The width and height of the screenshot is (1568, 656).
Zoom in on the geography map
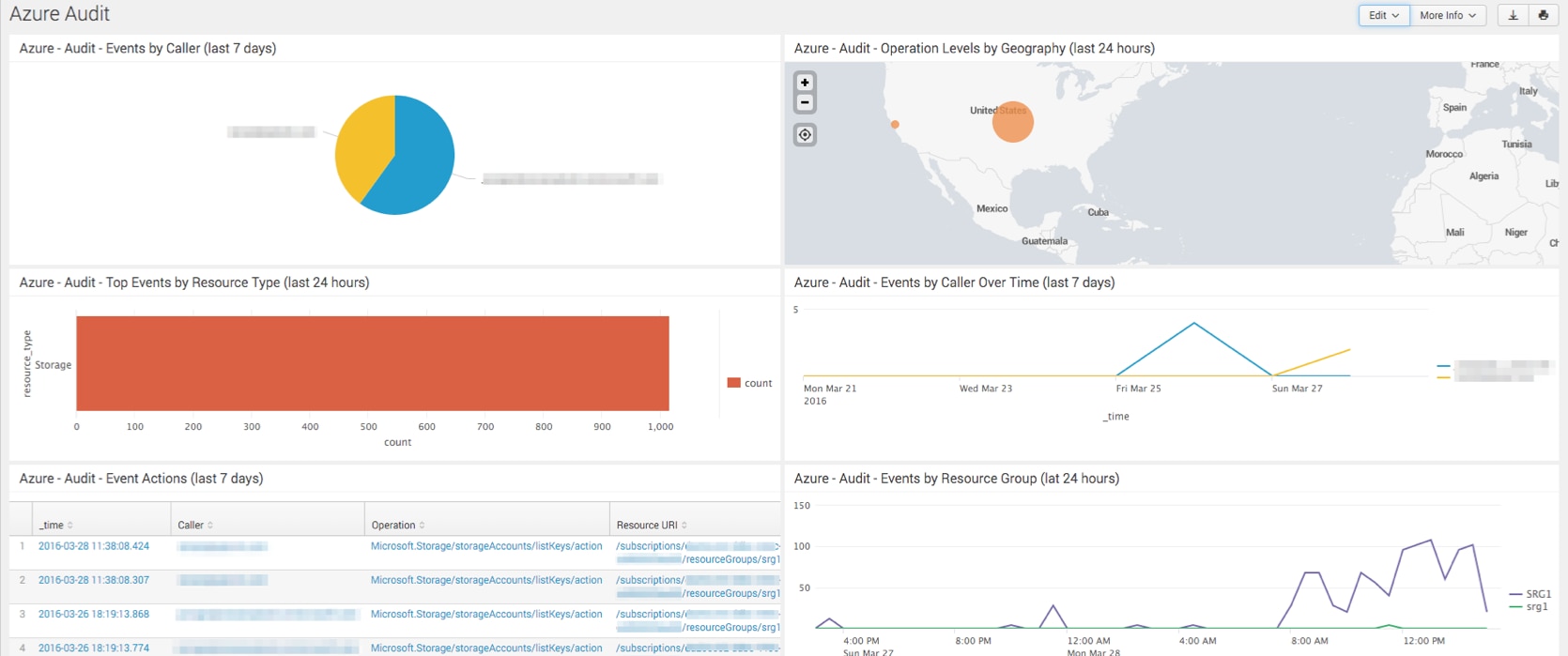pyautogui.click(x=805, y=83)
